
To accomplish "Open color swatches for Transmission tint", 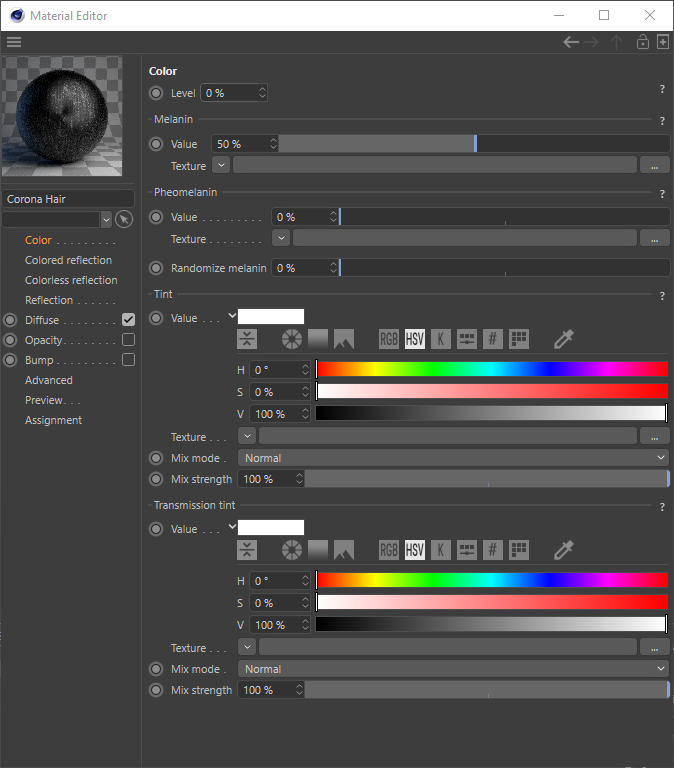I will [x=519, y=550].
